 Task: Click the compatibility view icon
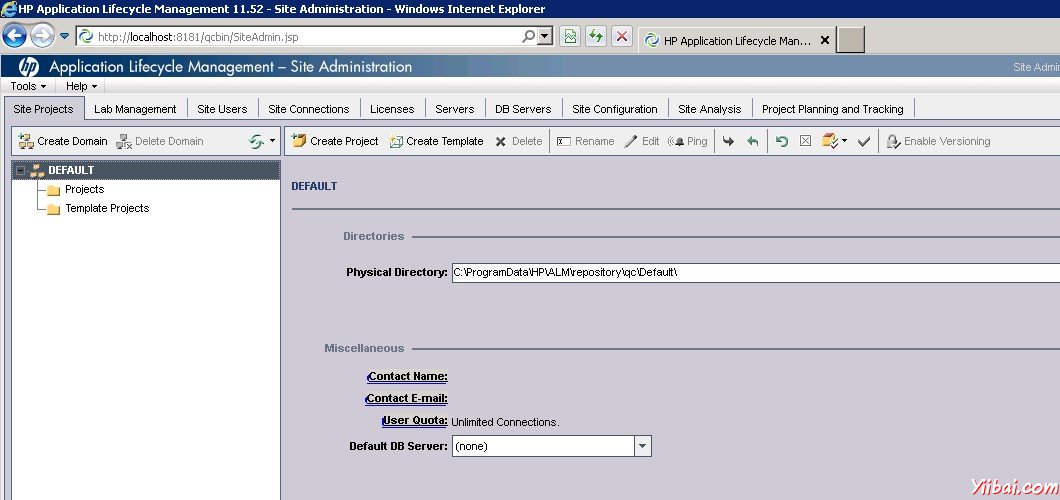(x=571, y=36)
